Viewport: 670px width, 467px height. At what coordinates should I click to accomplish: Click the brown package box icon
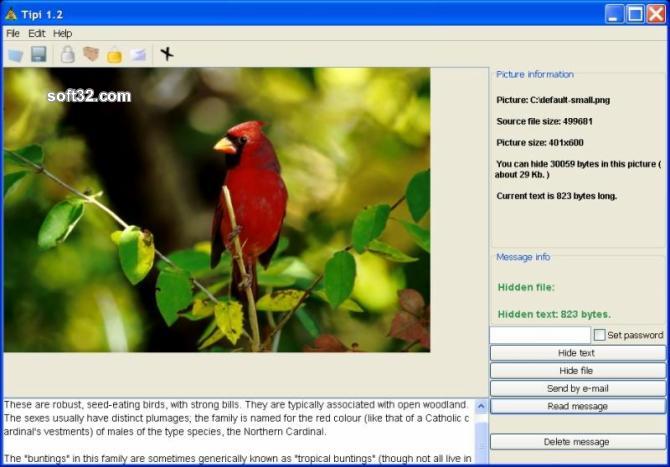91,54
